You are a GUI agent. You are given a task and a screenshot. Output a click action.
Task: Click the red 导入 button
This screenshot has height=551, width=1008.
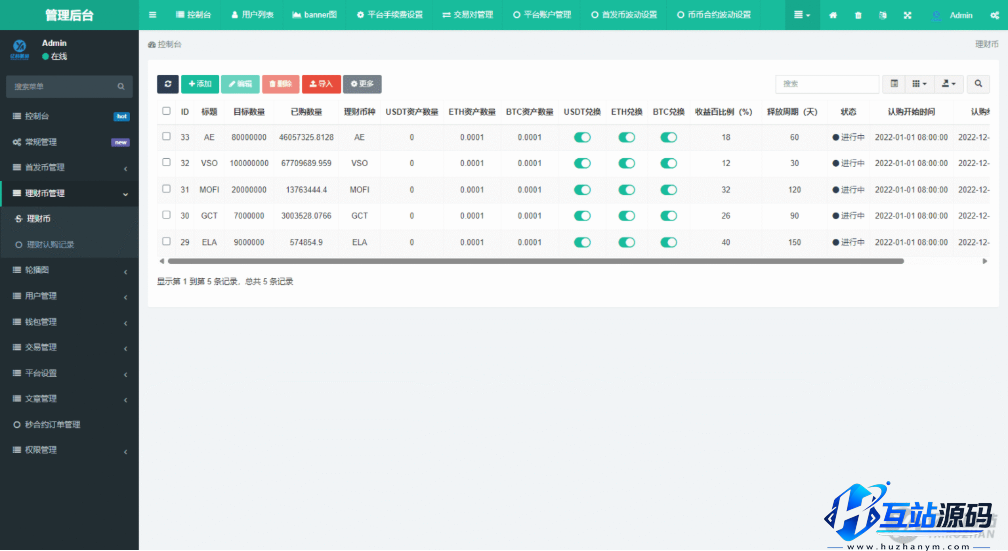point(321,84)
